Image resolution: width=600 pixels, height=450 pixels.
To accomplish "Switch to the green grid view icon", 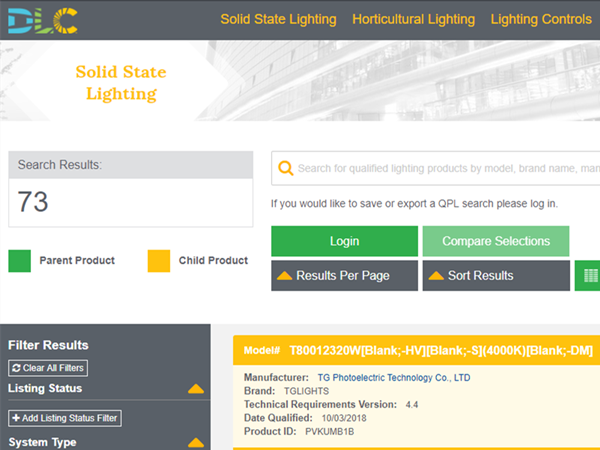I will [588, 276].
